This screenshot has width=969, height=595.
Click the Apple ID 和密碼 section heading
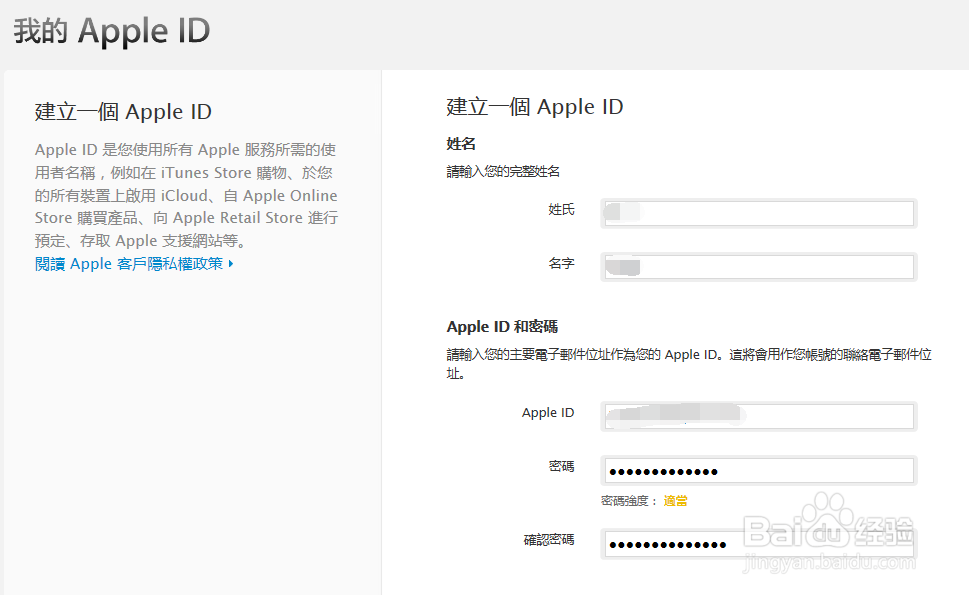click(502, 326)
